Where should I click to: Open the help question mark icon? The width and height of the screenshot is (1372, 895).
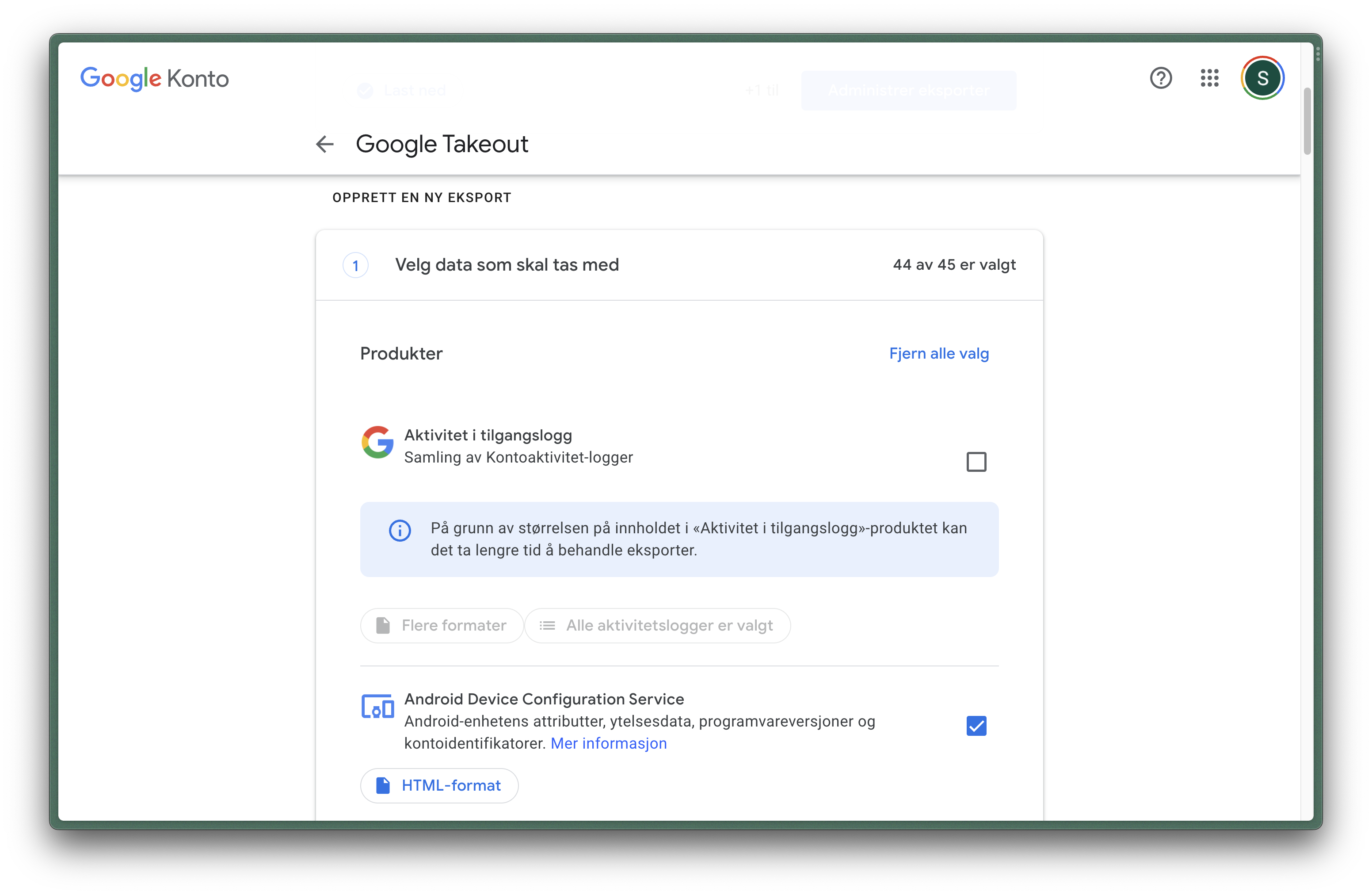pos(1160,78)
